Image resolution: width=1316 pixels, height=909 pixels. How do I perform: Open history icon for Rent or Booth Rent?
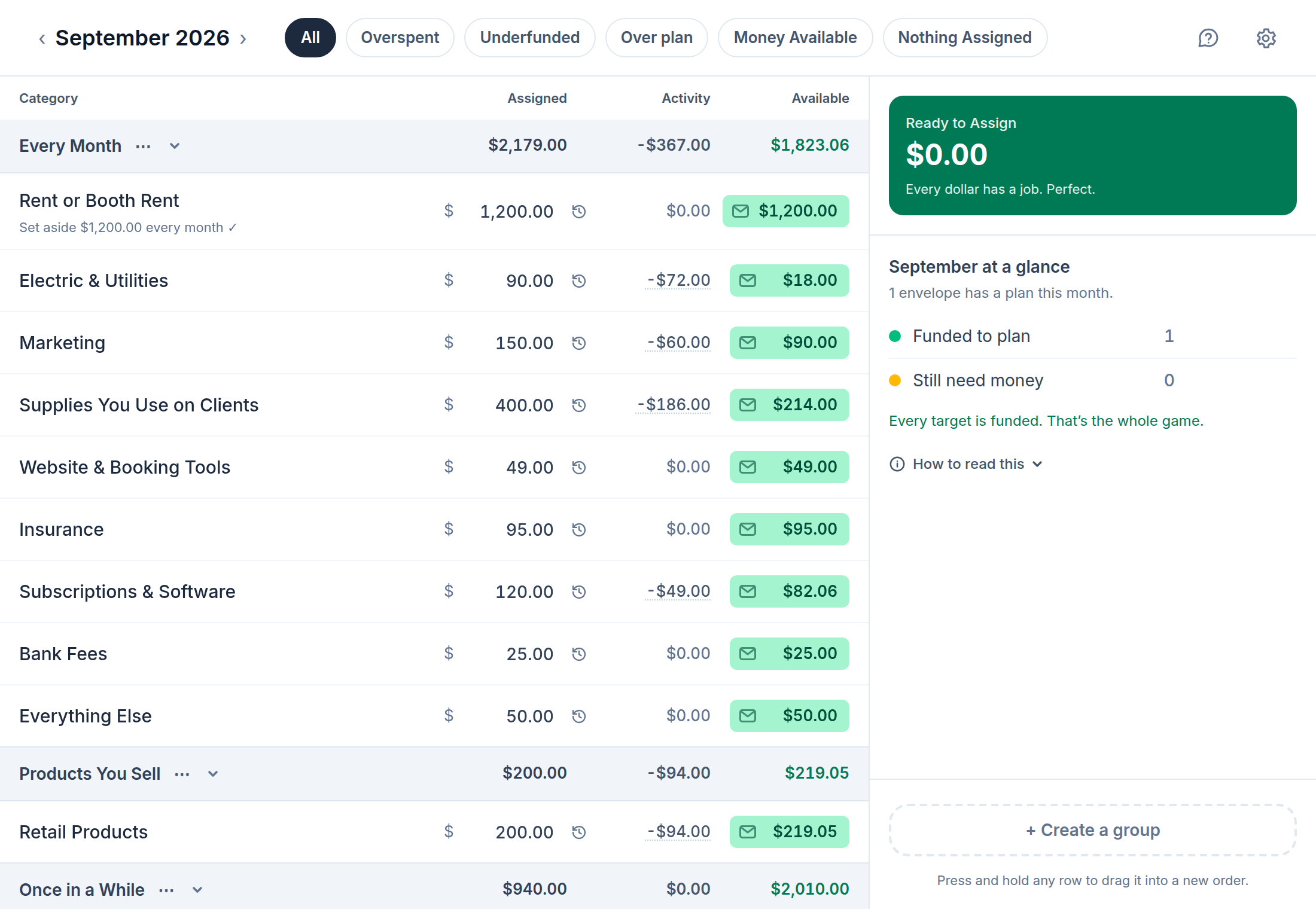coord(578,211)
